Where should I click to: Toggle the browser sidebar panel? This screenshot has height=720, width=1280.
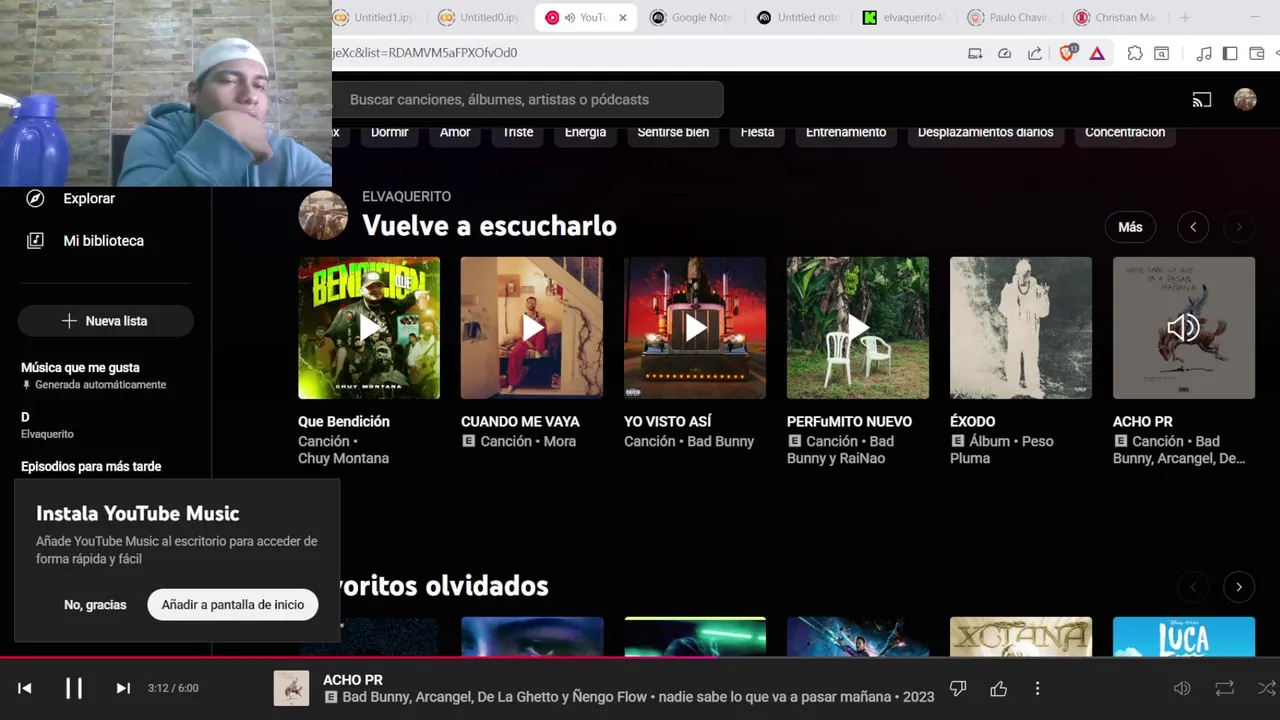point(1230,53)
